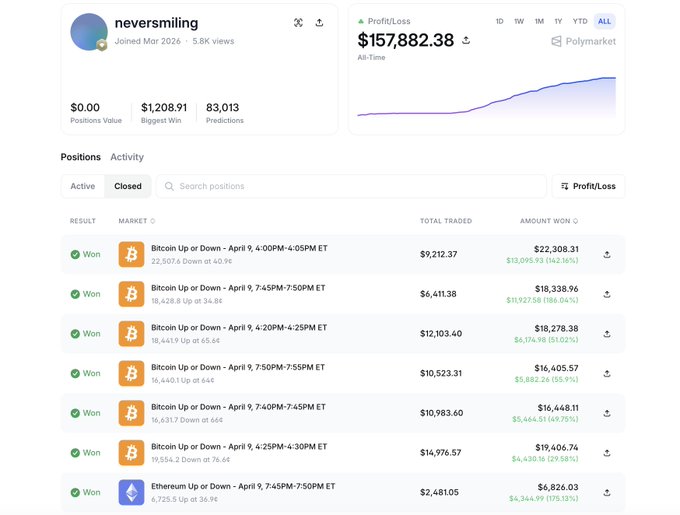Click the verified badge on the avatar
The height and width of the screenshot is (515, 680).
tap(102, 45)
